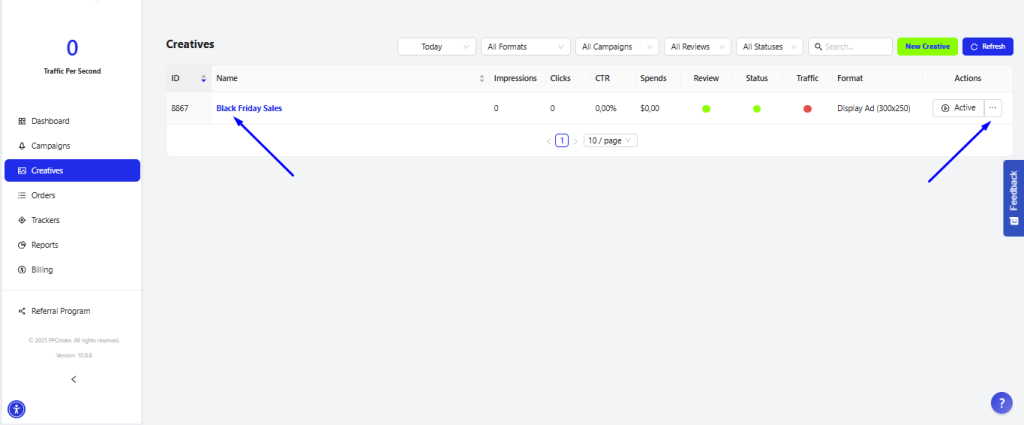The image size is (1024, 425).
Task: Click into the Search input field
Action: point(855,46)
